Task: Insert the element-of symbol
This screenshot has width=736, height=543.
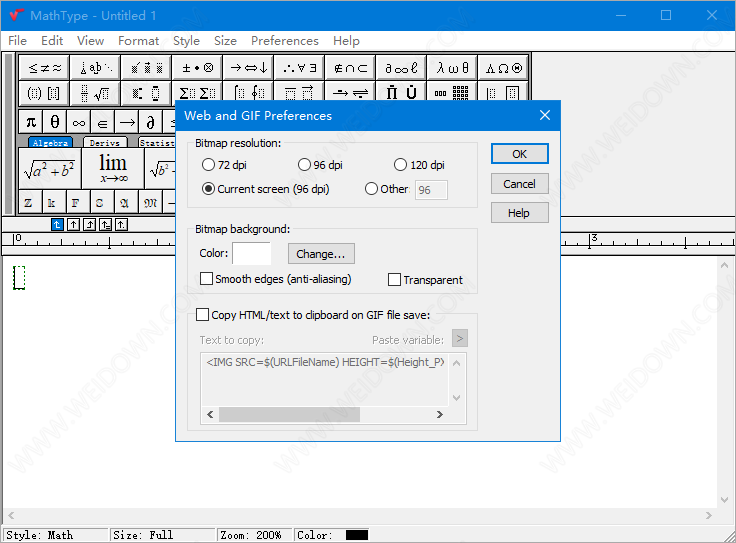Action: coord(103,122)
